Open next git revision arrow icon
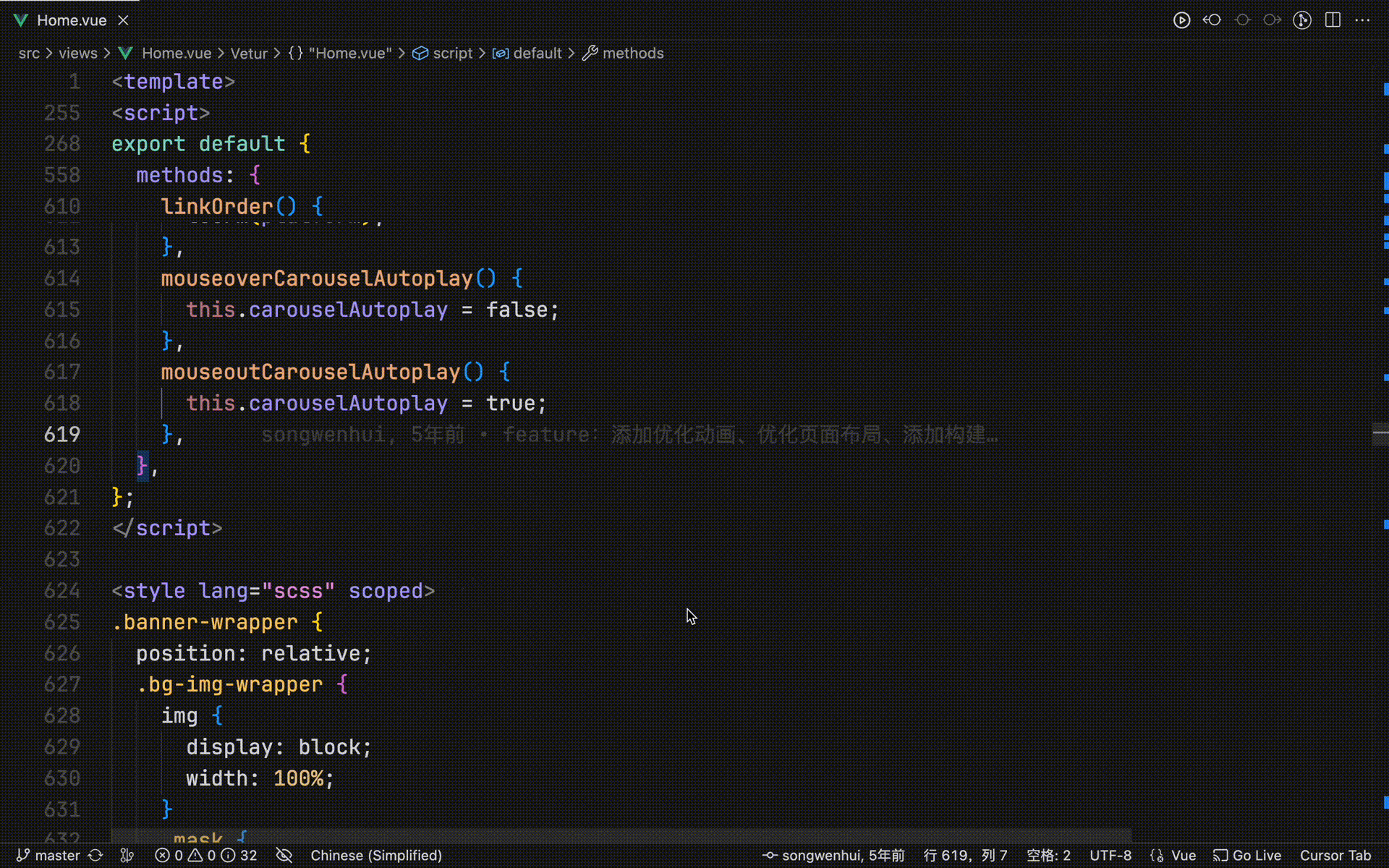Image resolution: width=1389 pixels, height=868 pixels. pyautogui.click(x=1272, y=20)
